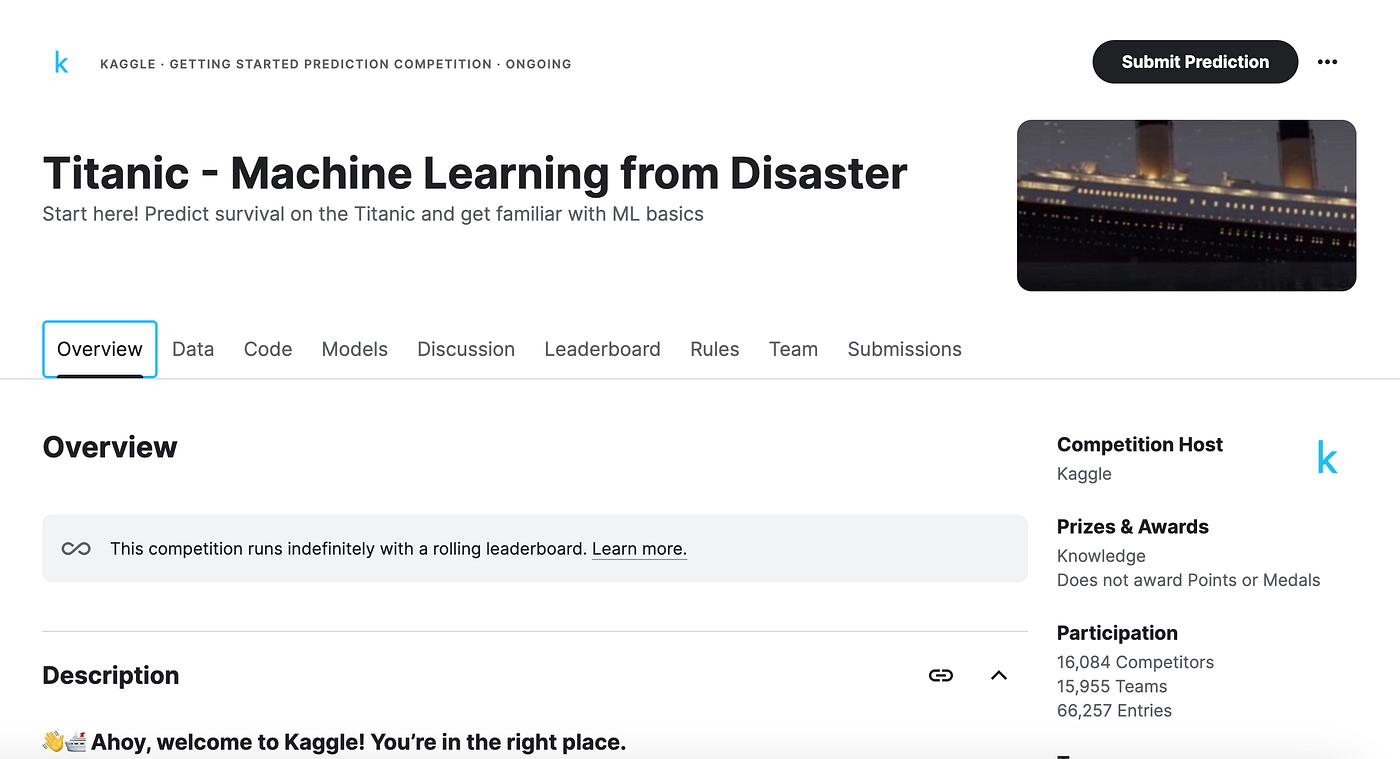
Task: Open the Submissions tab
Action: tap(904, 349)
